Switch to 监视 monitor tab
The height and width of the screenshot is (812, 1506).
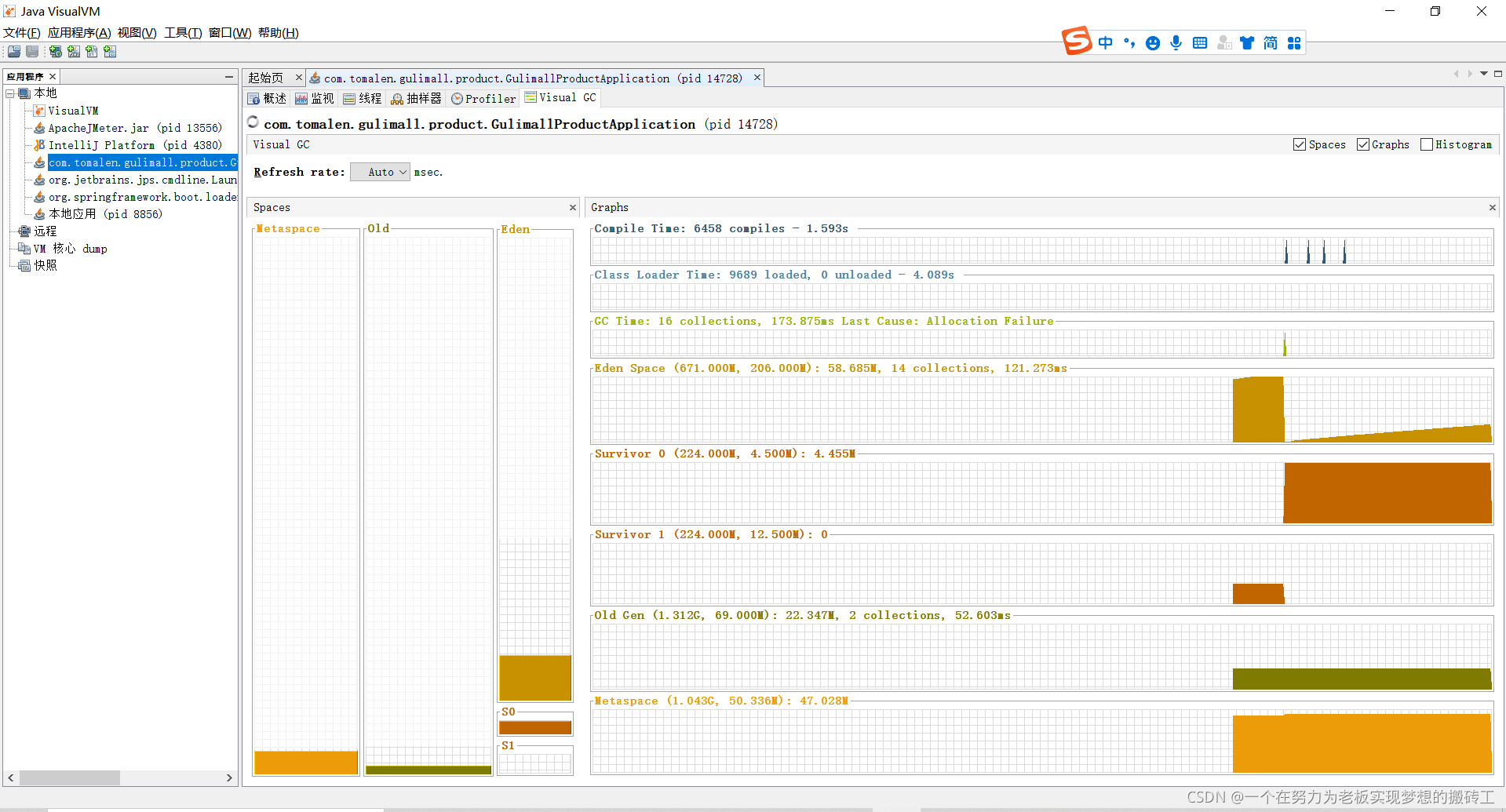[x=315, y=98]
